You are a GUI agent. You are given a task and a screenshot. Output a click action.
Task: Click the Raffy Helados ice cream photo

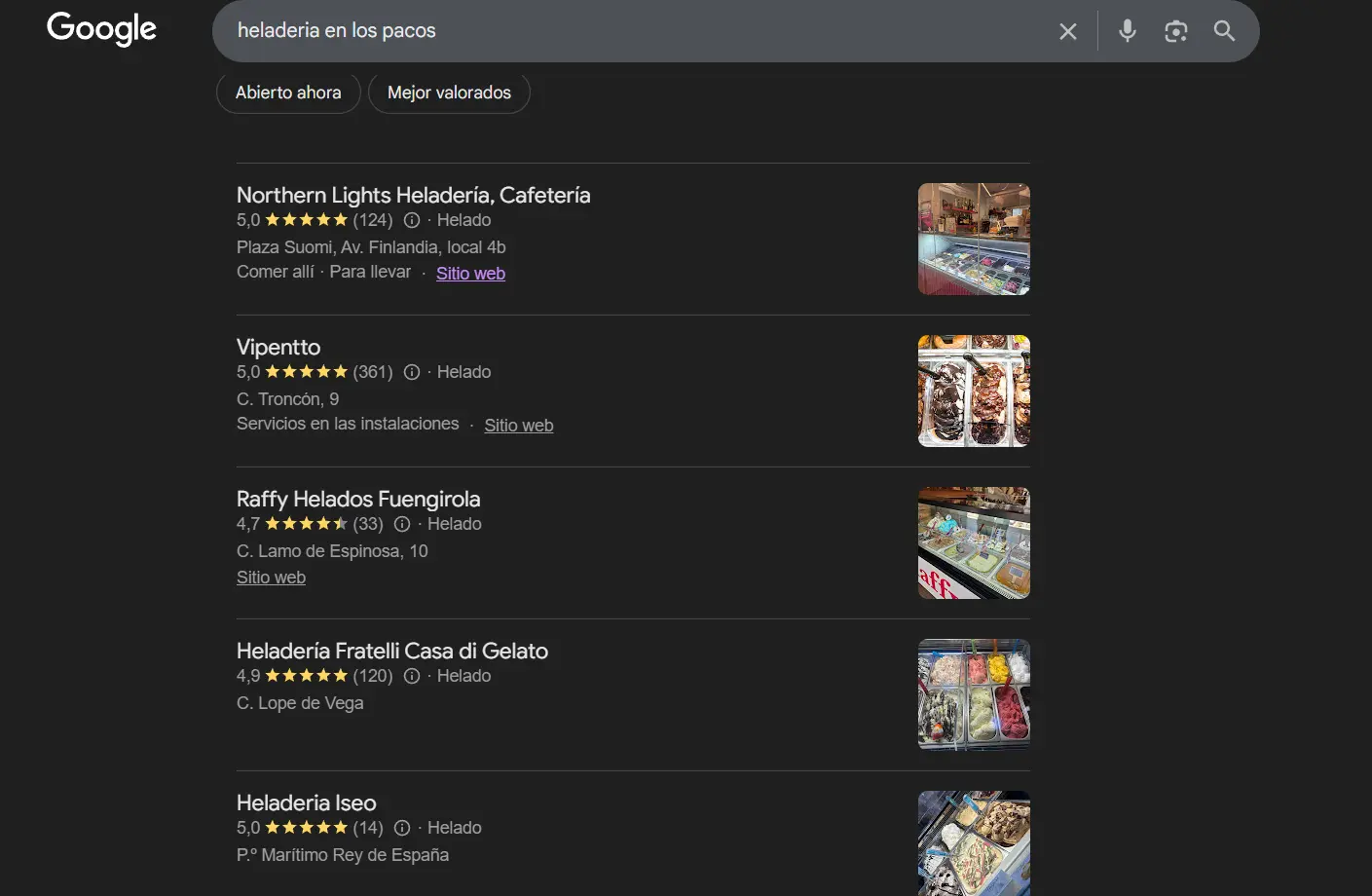click(973, 542)
